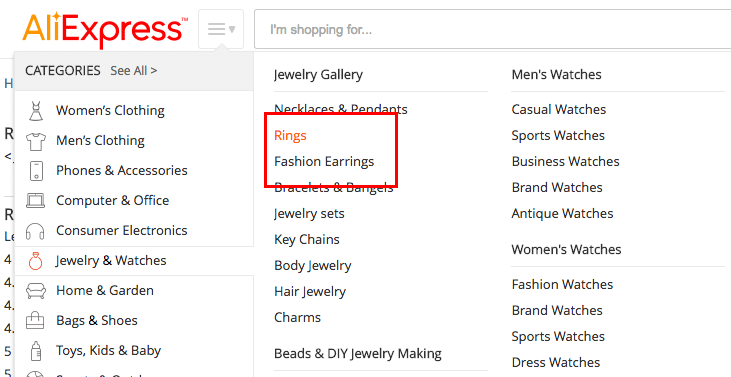Click the Bags & Shoes handbag icon
This screenshot has height=377, width=731.
point(35,321)
